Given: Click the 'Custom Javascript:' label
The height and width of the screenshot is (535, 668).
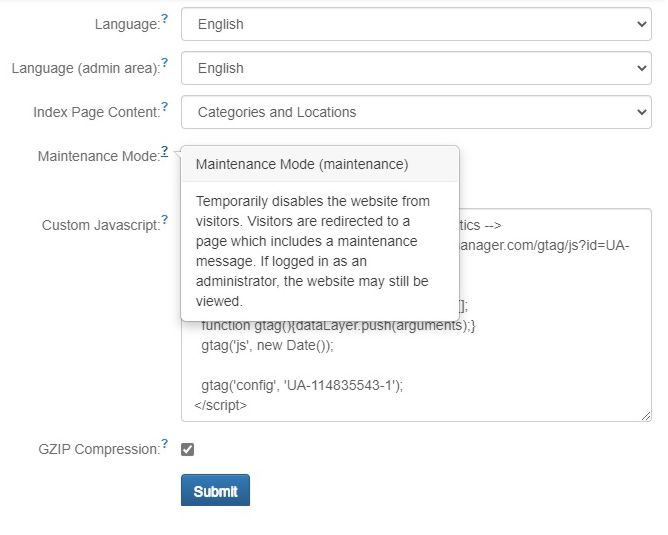Looking at the screenshot, I should point(101,225).
